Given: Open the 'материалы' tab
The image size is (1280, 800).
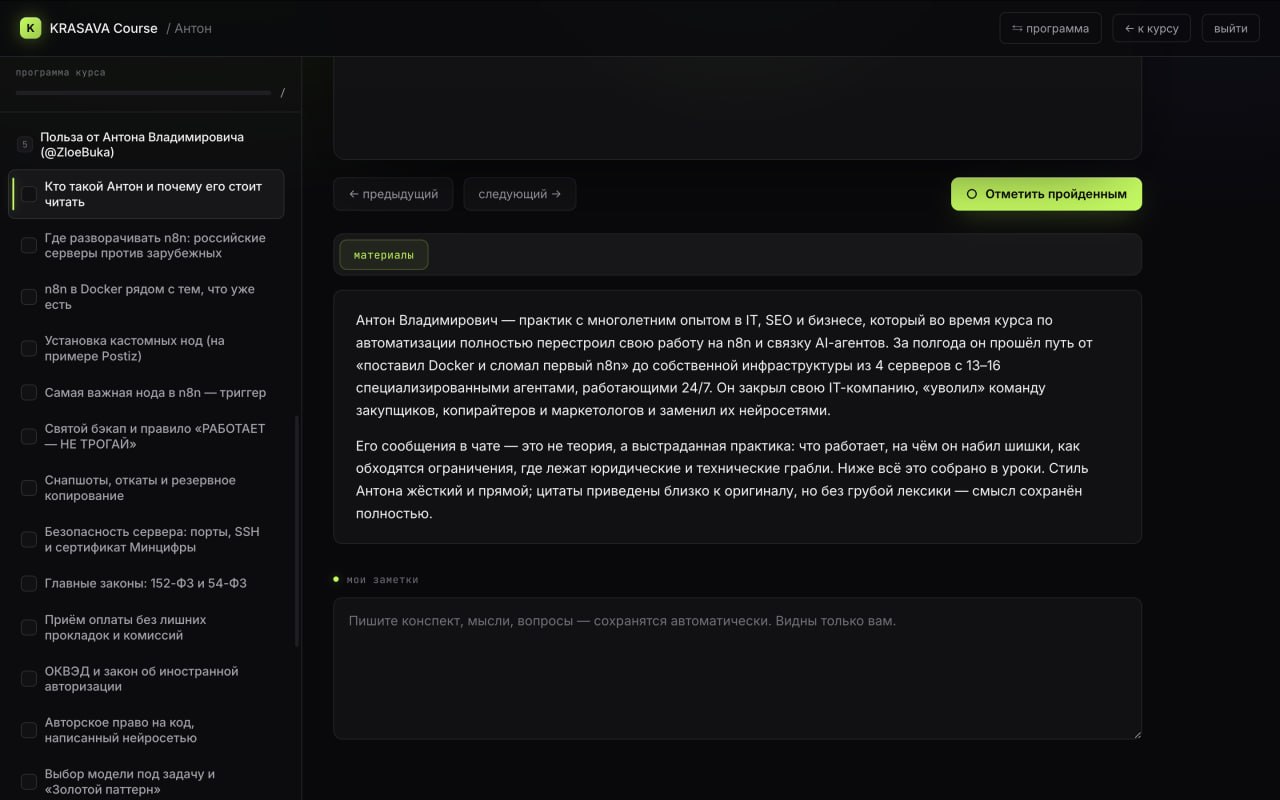Looking at the screenshot, I should click(384, 255).
